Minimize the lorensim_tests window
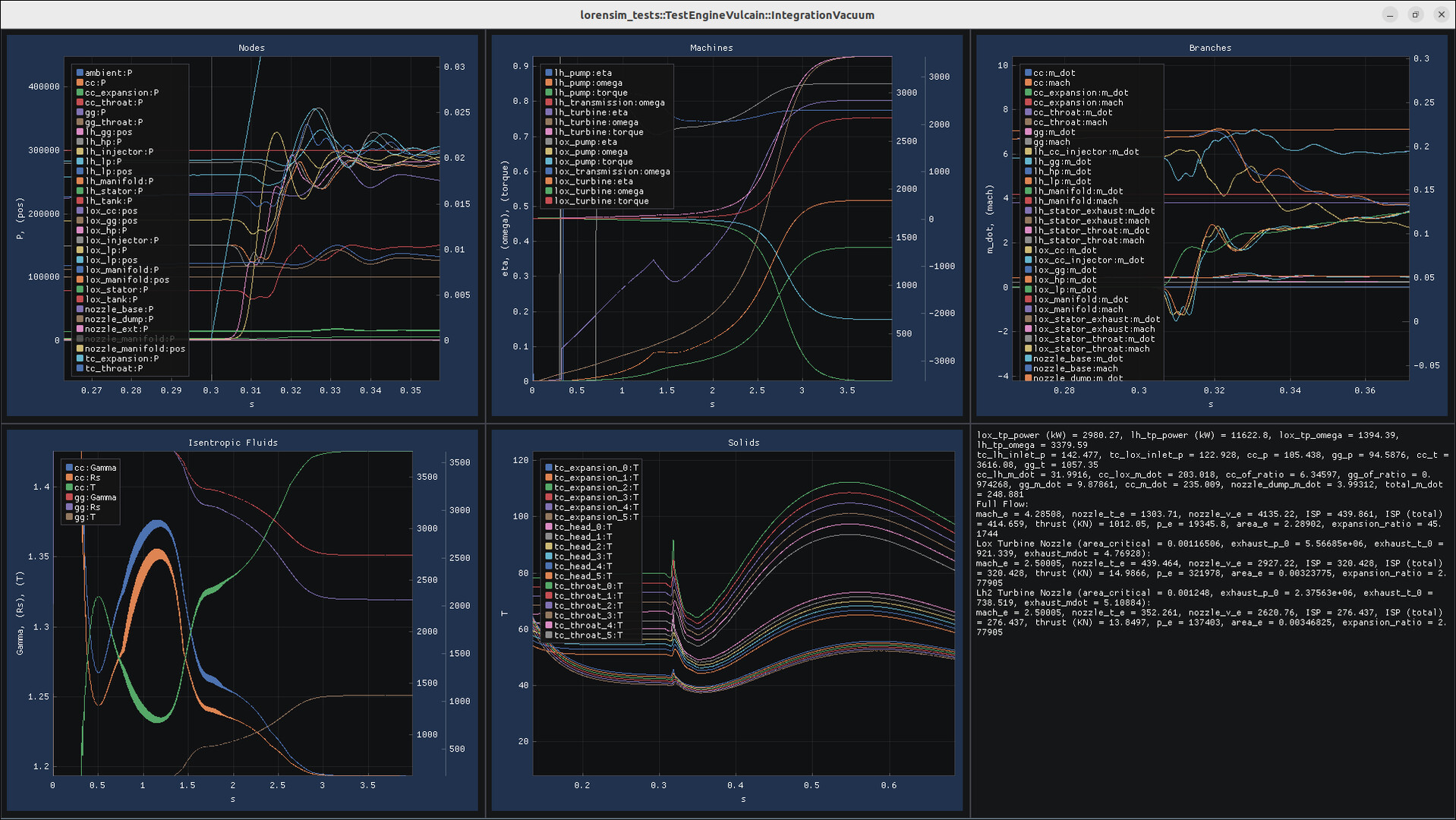The width and height of the screenshot is (1456, 820). (x=1389, y=14)
